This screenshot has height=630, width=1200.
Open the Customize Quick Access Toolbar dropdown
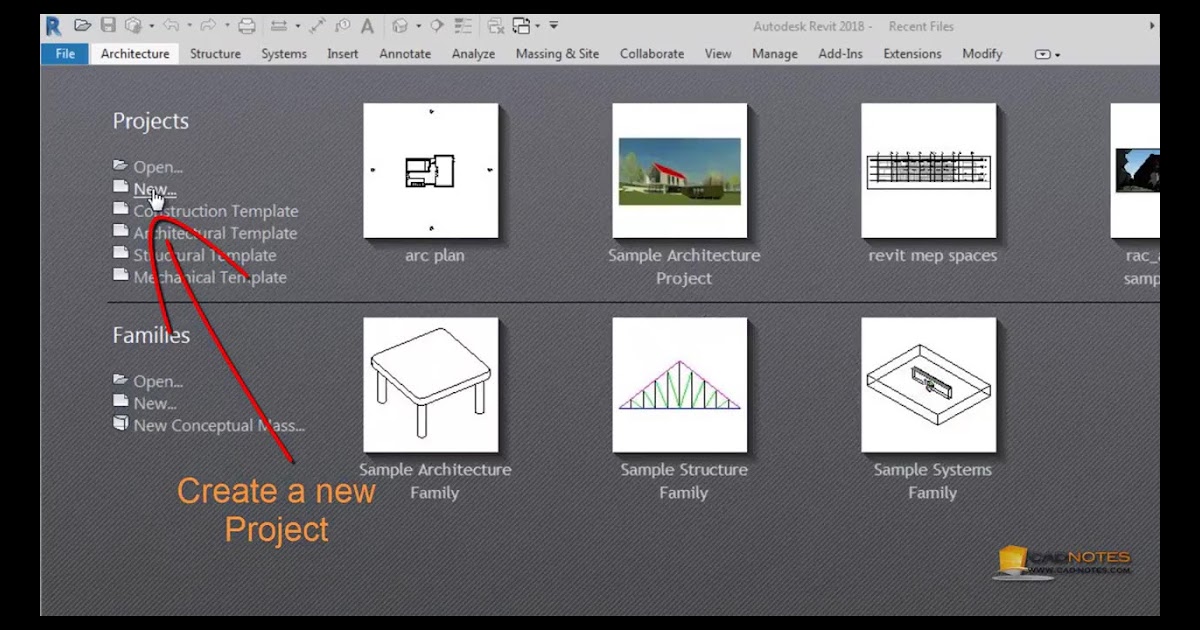[x=553, y=25]
